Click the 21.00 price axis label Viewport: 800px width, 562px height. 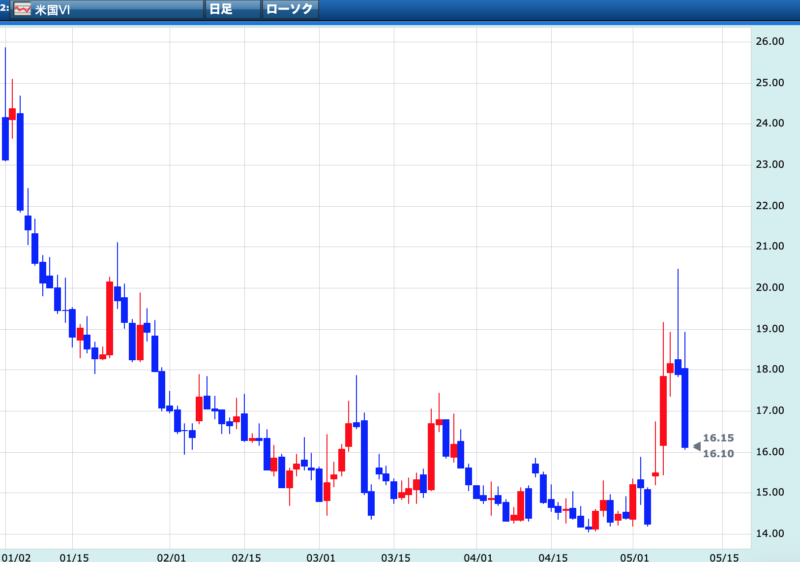770,246
